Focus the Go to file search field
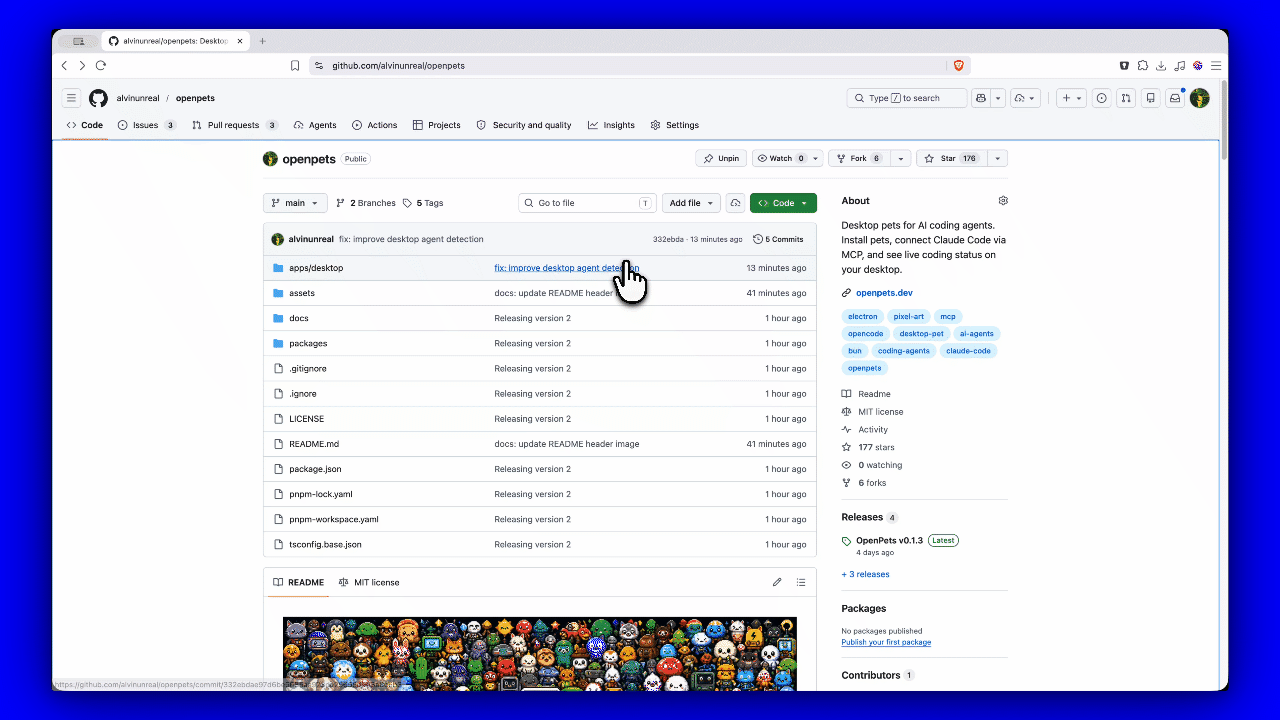Screen dimensions: 1280x720 [587, 203]
